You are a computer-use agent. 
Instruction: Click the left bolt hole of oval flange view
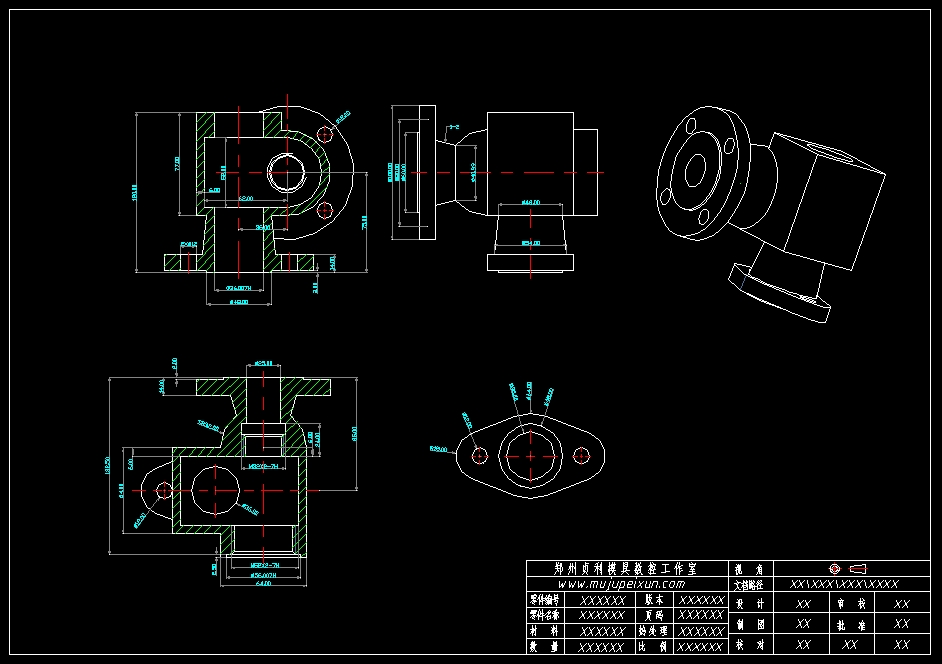[479, 456]
